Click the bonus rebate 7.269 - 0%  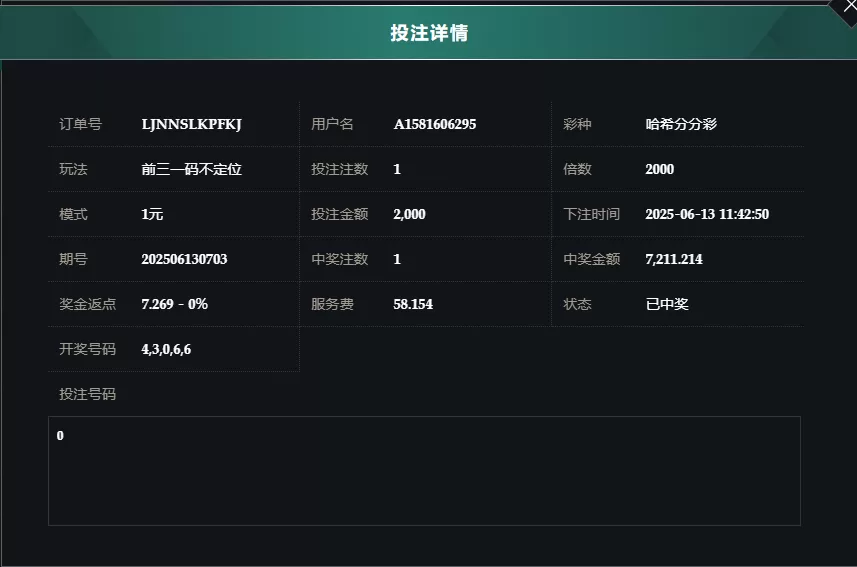pyautogui.click(x=174, y=304)
